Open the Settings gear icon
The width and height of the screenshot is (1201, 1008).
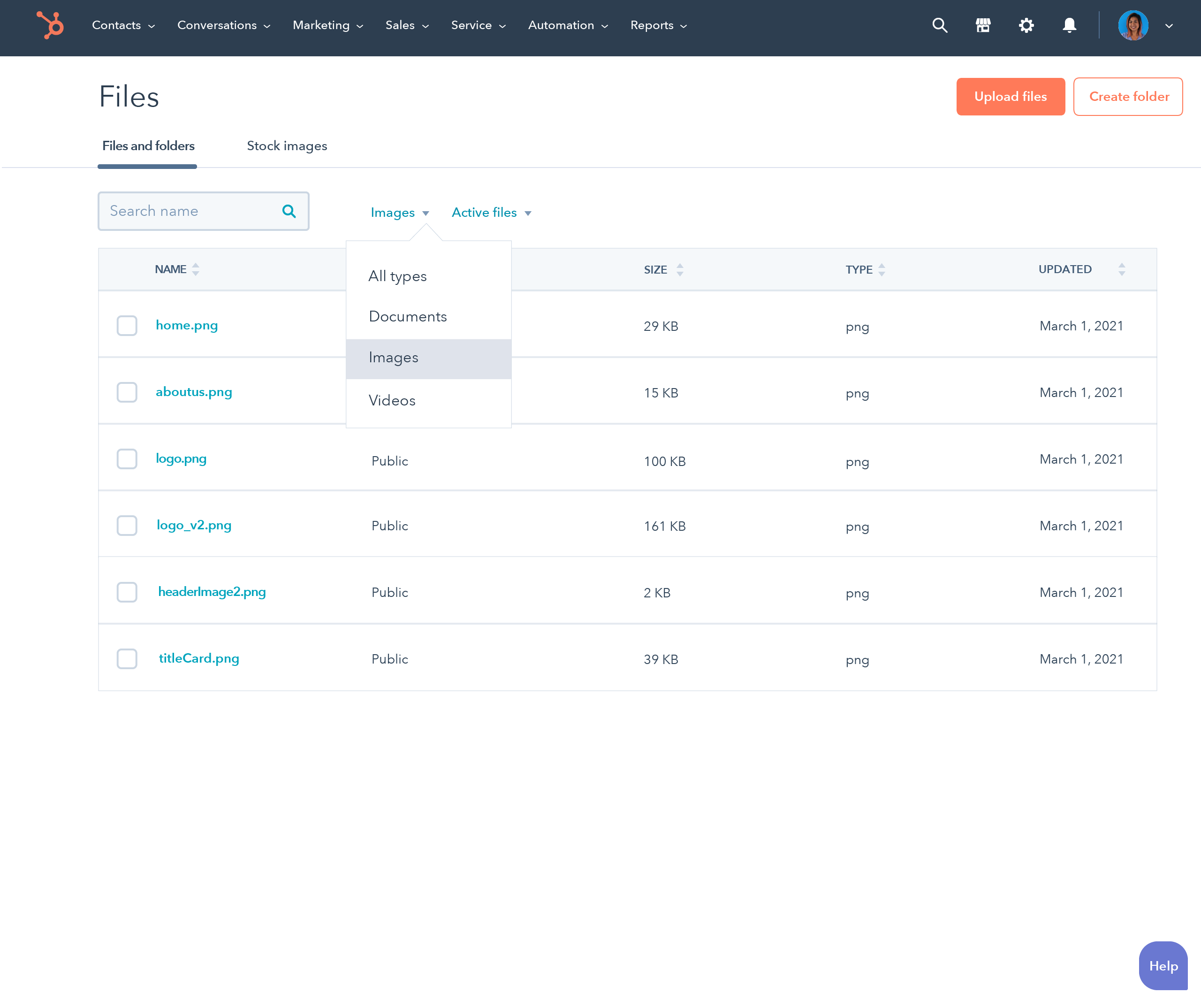pos(1026,25)
